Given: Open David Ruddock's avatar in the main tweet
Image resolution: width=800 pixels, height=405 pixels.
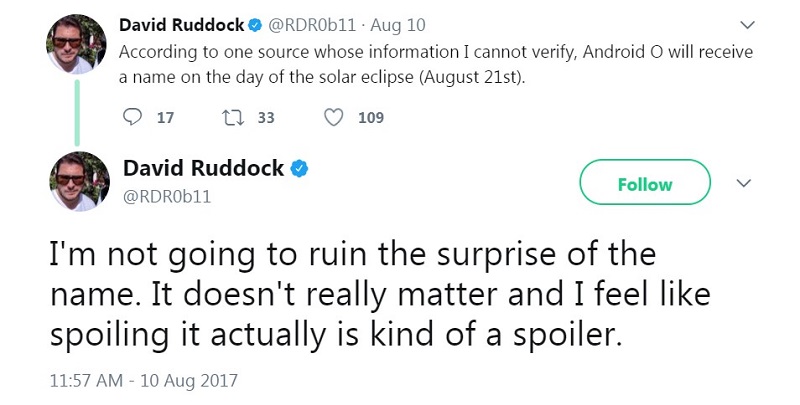Looking at the screenshot, I should pyautogui.click(x=79, y=182).
